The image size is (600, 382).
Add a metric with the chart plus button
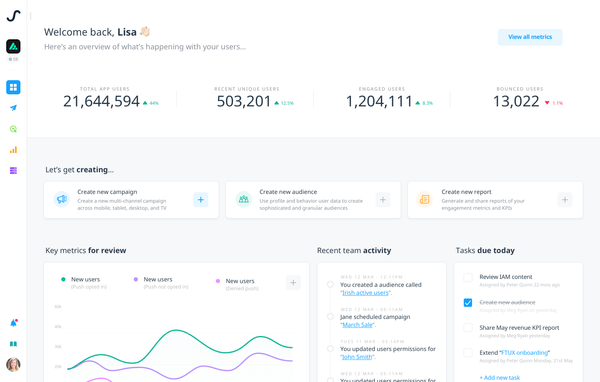(293, 283)
